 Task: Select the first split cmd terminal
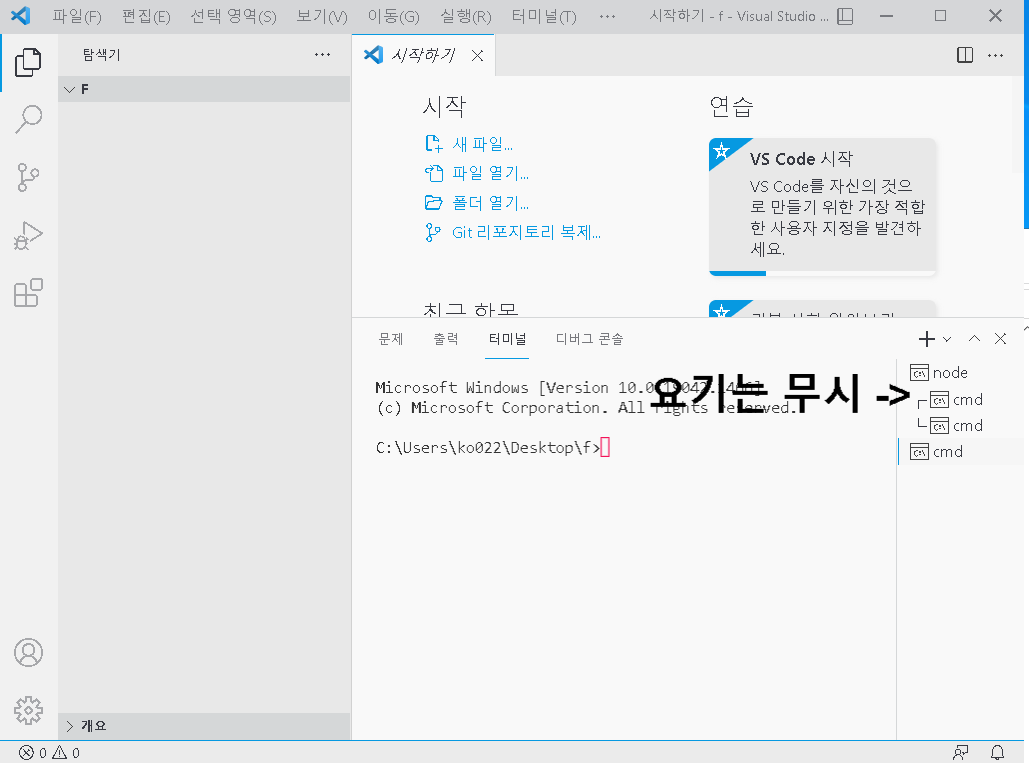click(961, 400)
